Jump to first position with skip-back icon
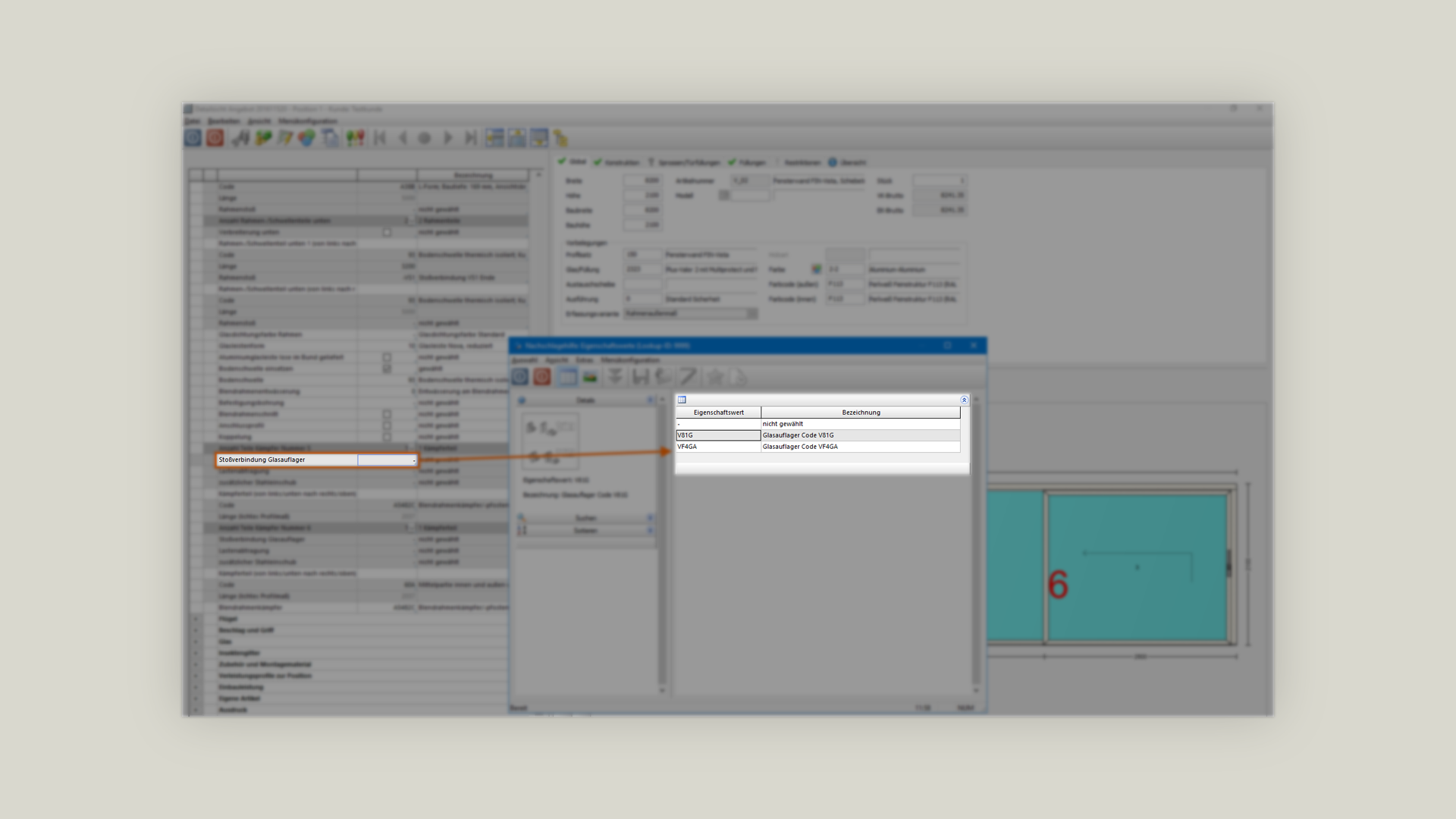 tap(380, 137)
